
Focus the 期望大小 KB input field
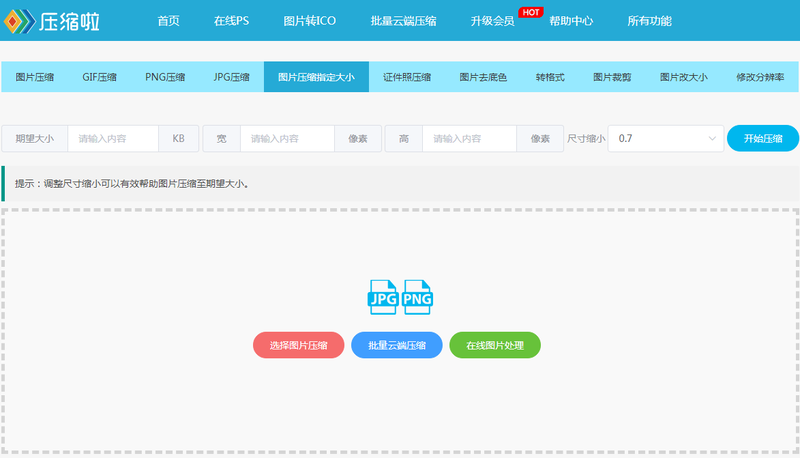[x=113, y=139]
